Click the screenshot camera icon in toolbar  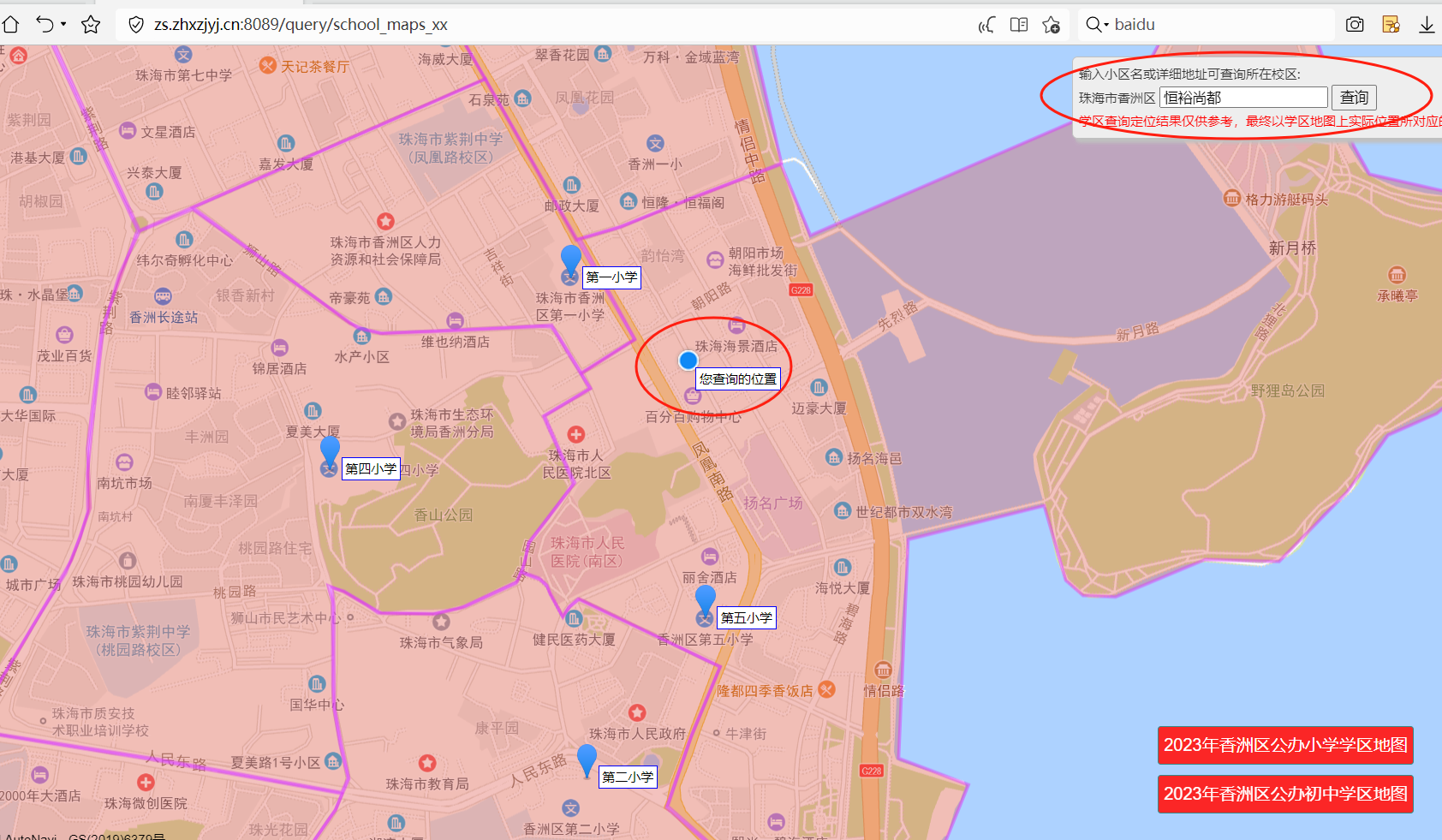pos(1355,24)
